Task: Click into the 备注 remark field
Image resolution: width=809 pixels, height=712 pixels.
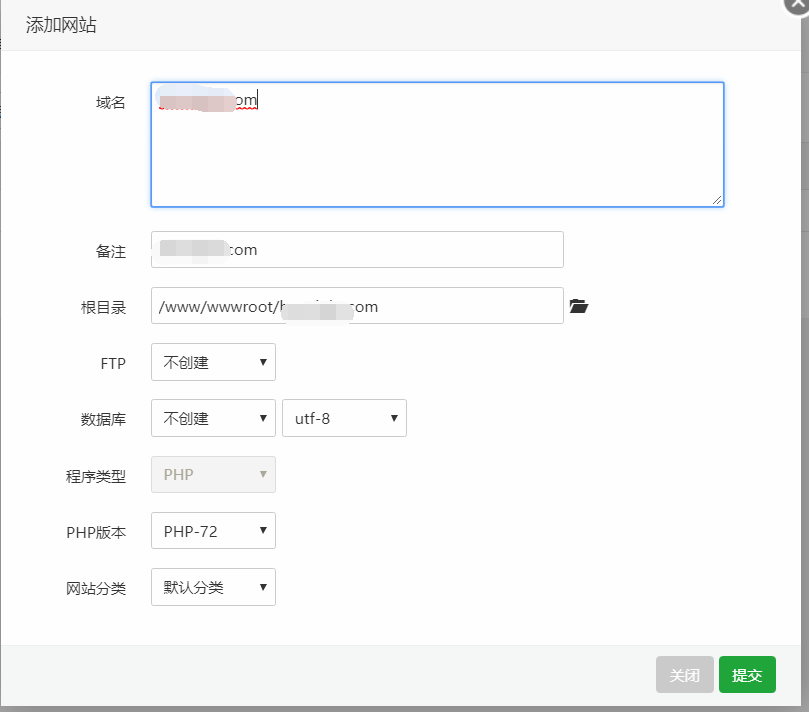Action: (357, 250)
